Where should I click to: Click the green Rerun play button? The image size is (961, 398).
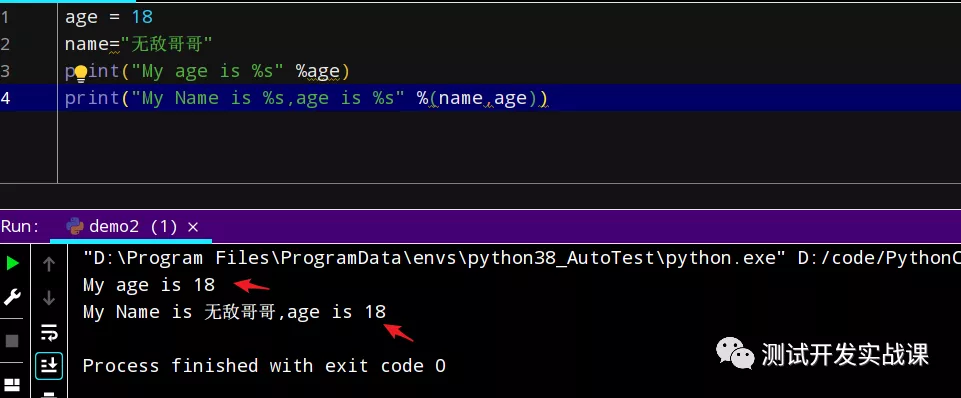12,264
